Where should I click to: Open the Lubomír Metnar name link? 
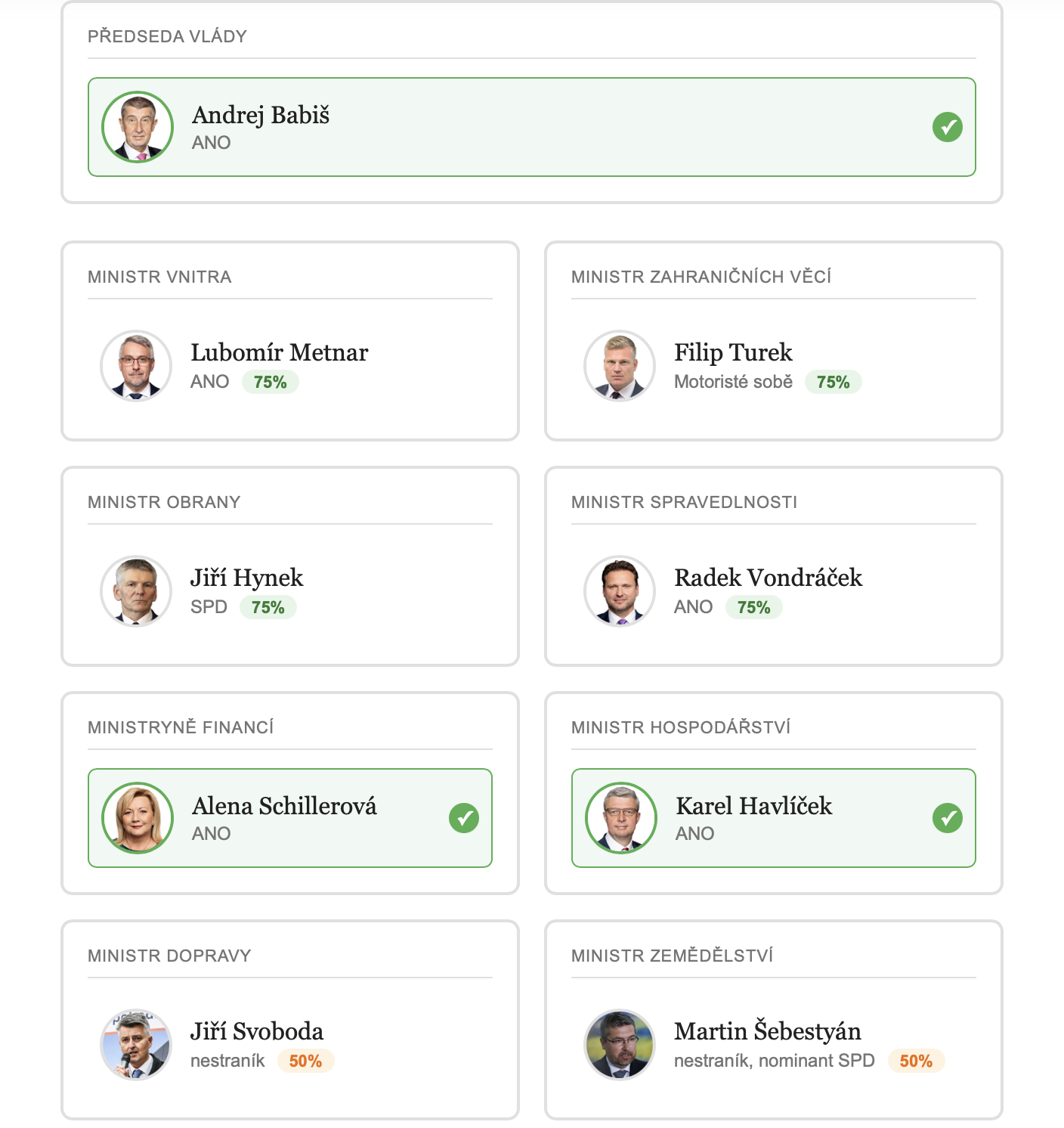[279, 352]
